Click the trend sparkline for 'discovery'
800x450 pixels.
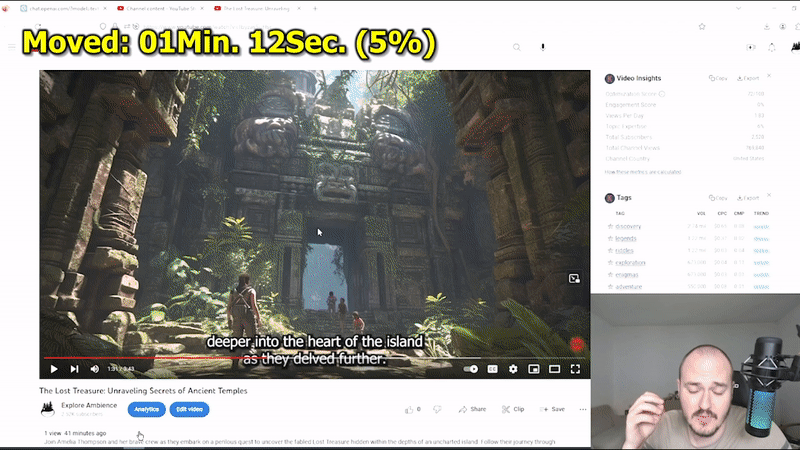pyautogui.click(x=761, y=226)
